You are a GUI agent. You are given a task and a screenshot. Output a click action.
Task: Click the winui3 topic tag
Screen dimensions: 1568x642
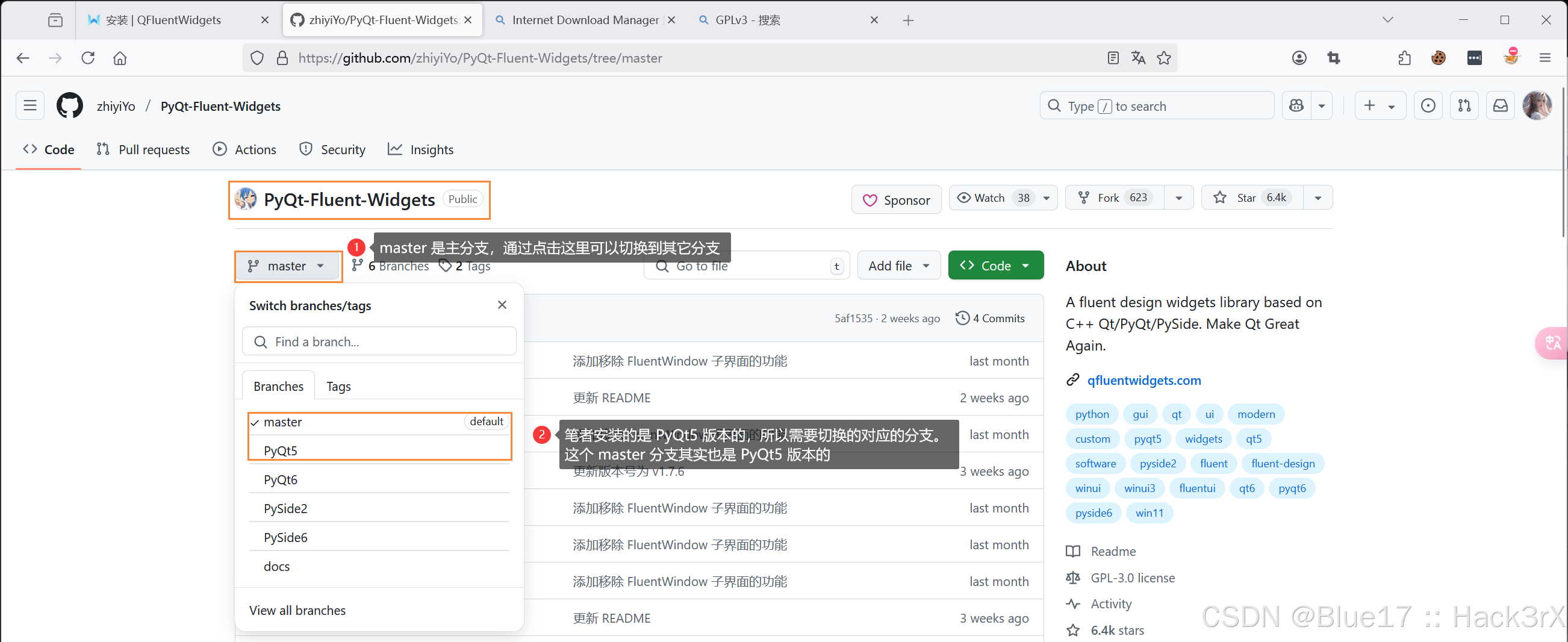pos(1139,488)
